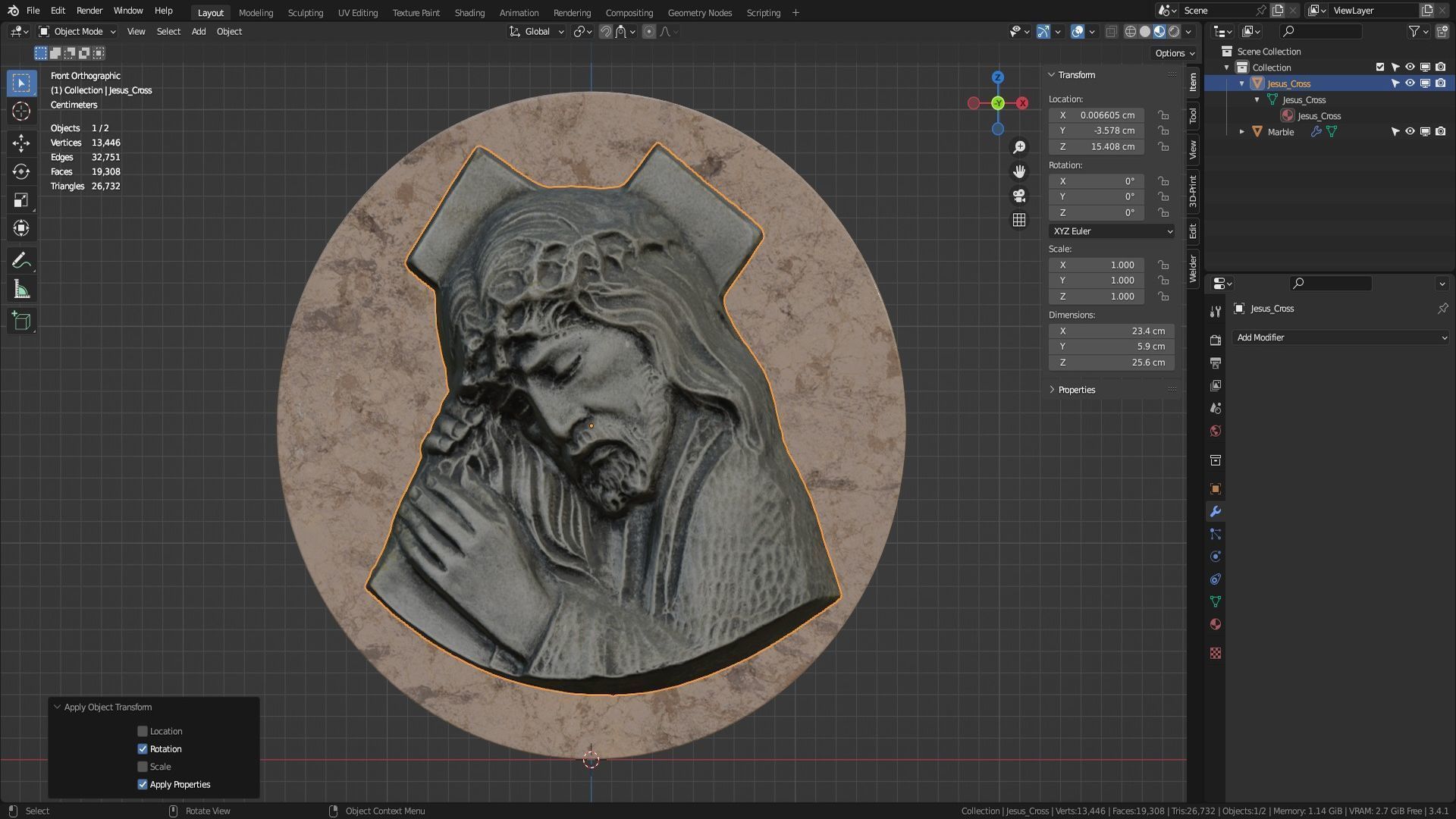1456x819 pixels.
Task: Expand the Properties panel in sidebar
Action: [1077, 390]
